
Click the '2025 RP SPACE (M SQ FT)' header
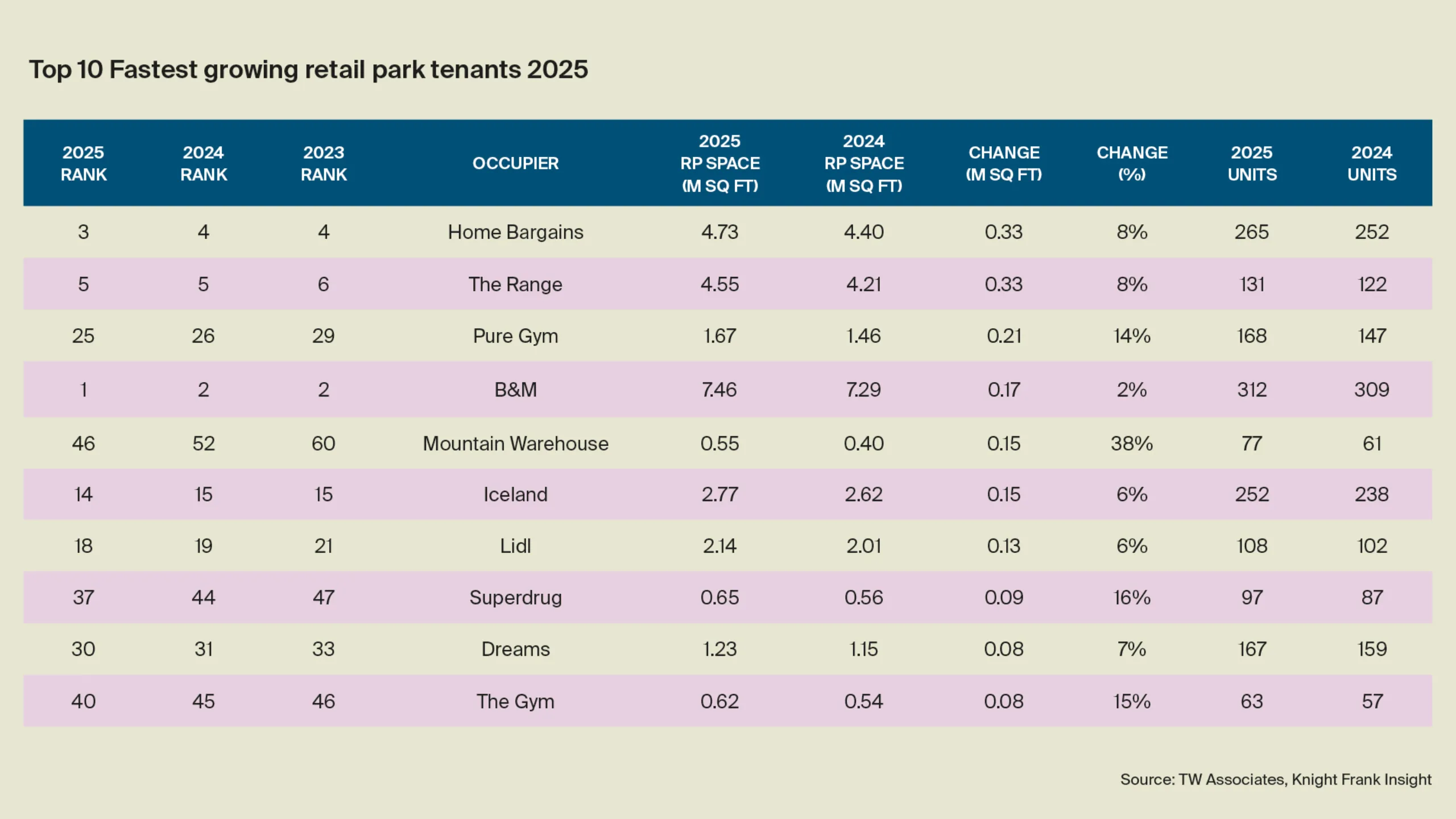[720, 163]
